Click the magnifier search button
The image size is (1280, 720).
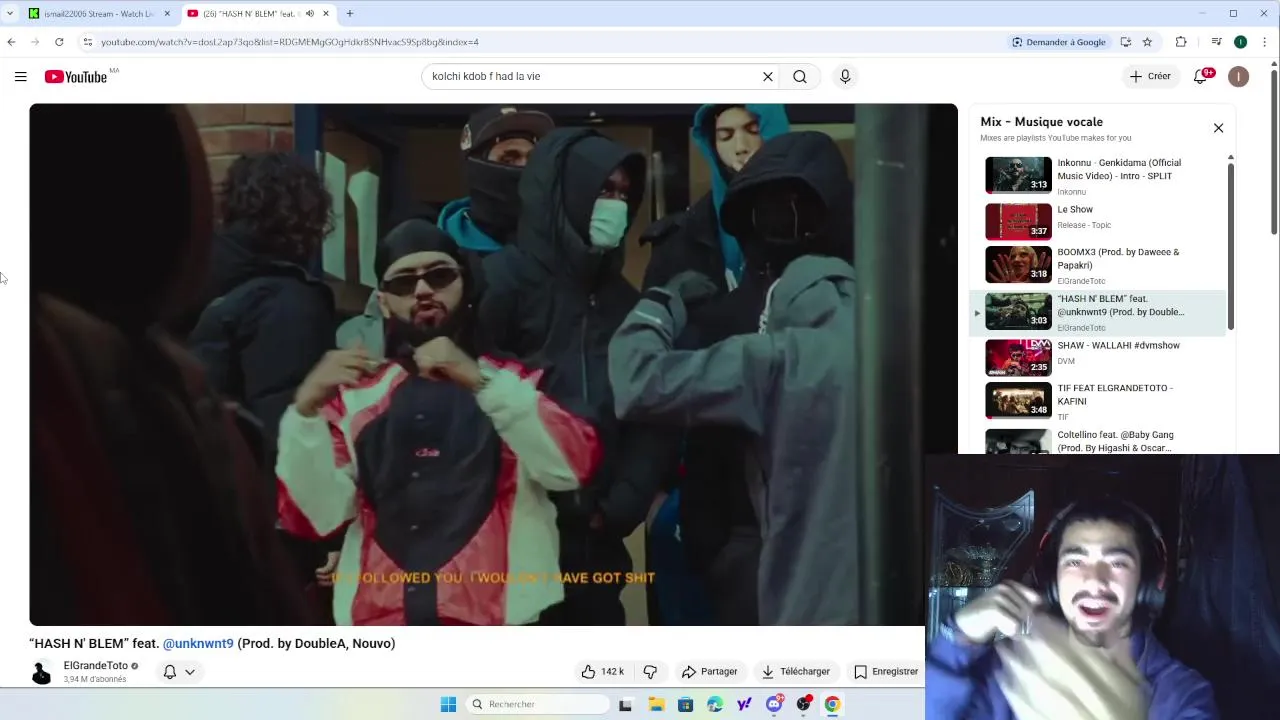click(x=800, y=76)
